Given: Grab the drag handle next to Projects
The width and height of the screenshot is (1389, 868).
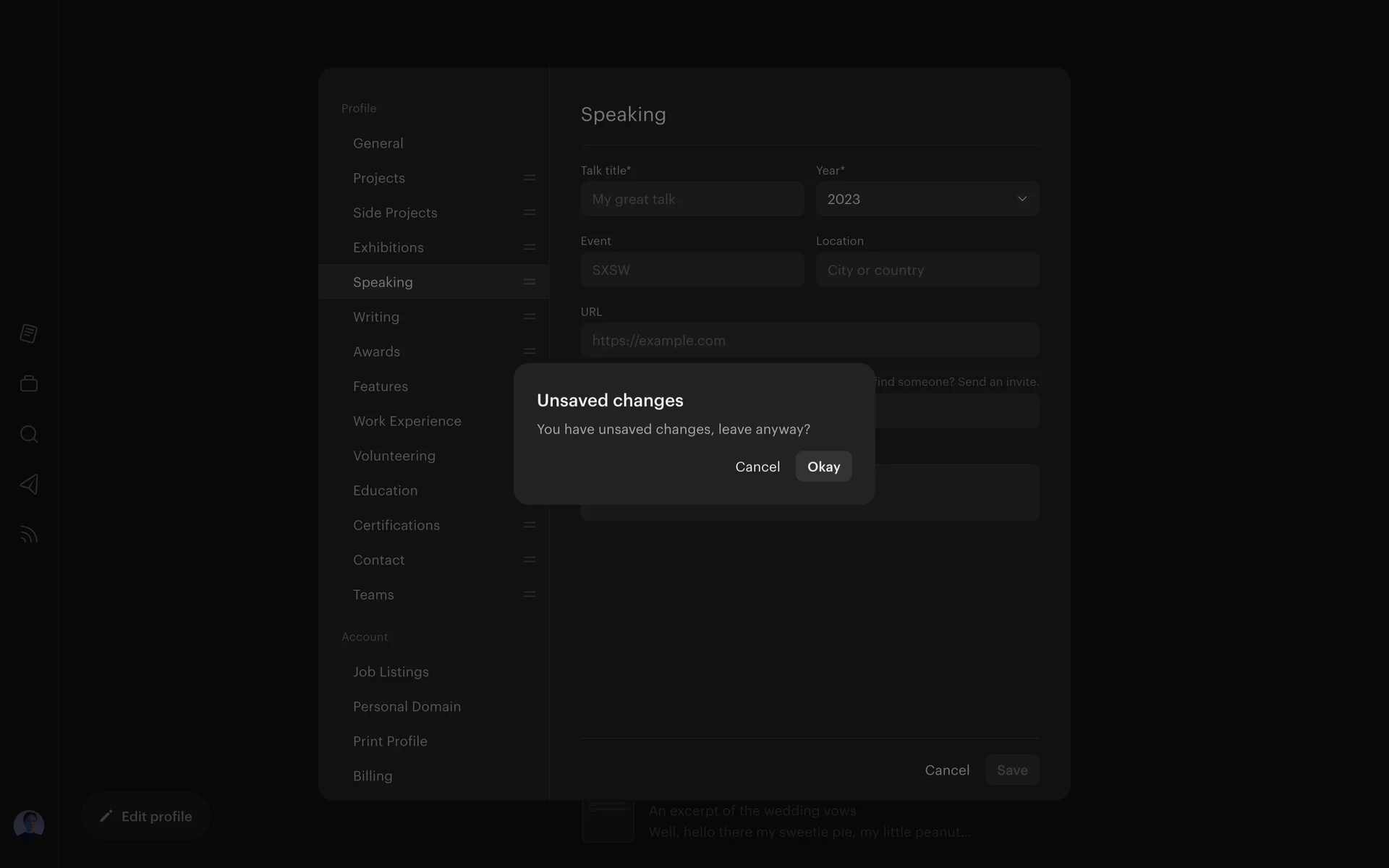Looking at the screenshot, I should 529,178.
